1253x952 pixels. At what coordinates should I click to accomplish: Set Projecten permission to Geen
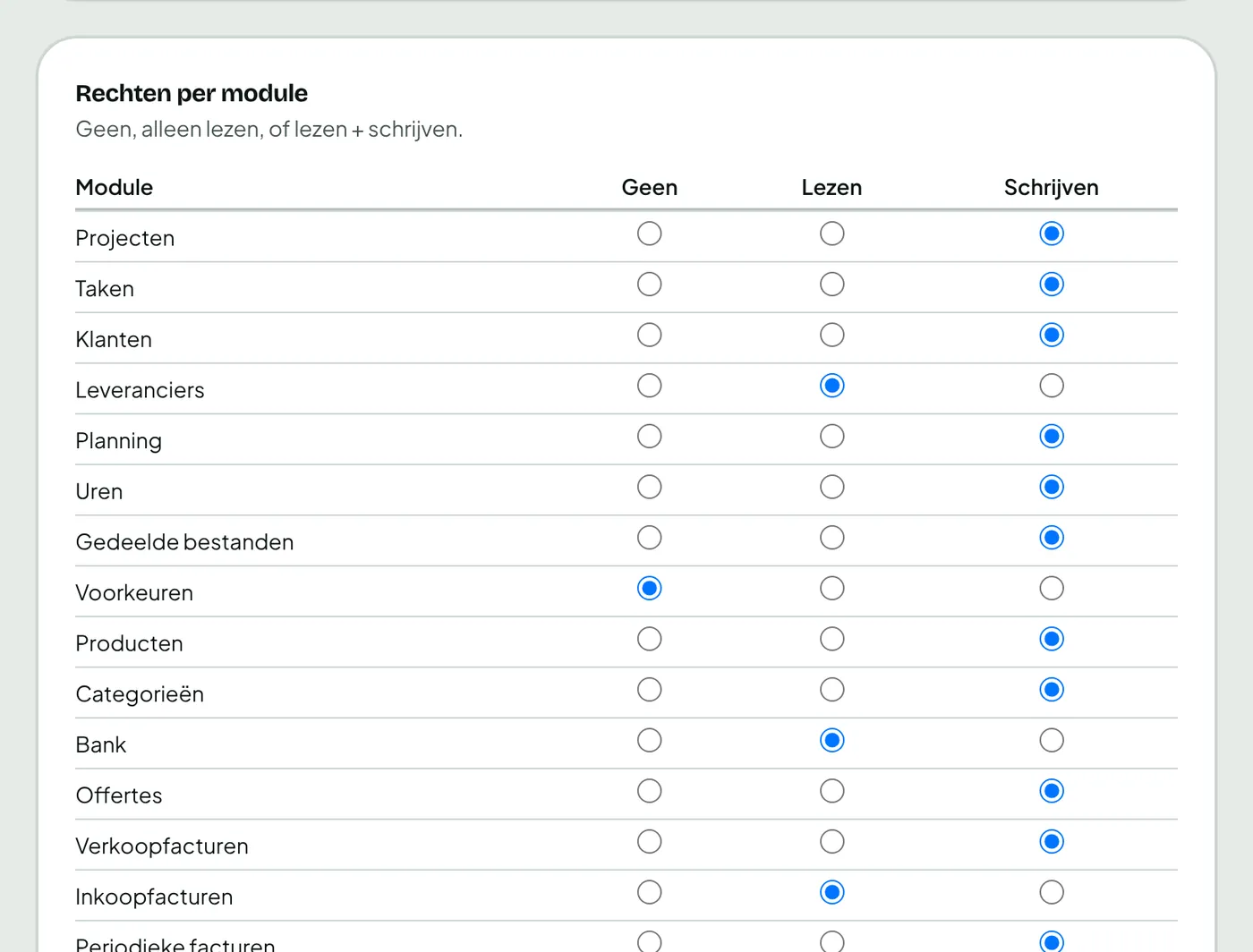650,234
